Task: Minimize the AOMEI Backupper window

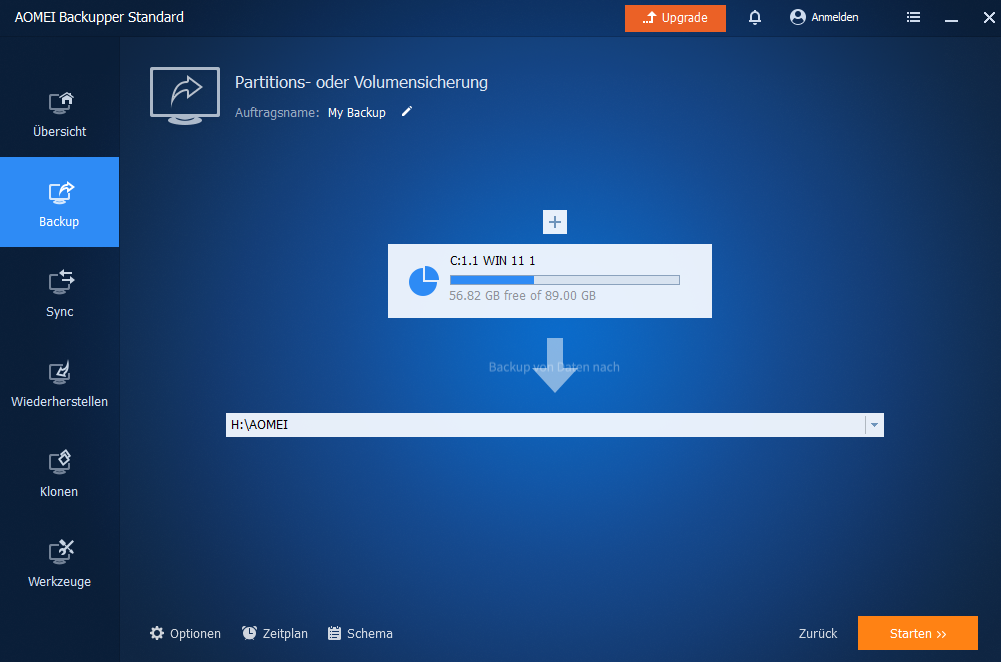Action: point(951,18)
